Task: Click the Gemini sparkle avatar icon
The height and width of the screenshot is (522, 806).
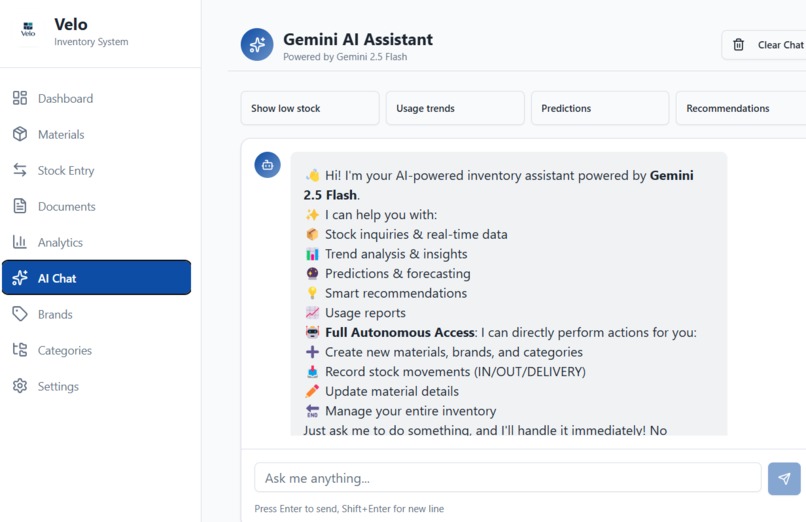Action: coord(257,45)
